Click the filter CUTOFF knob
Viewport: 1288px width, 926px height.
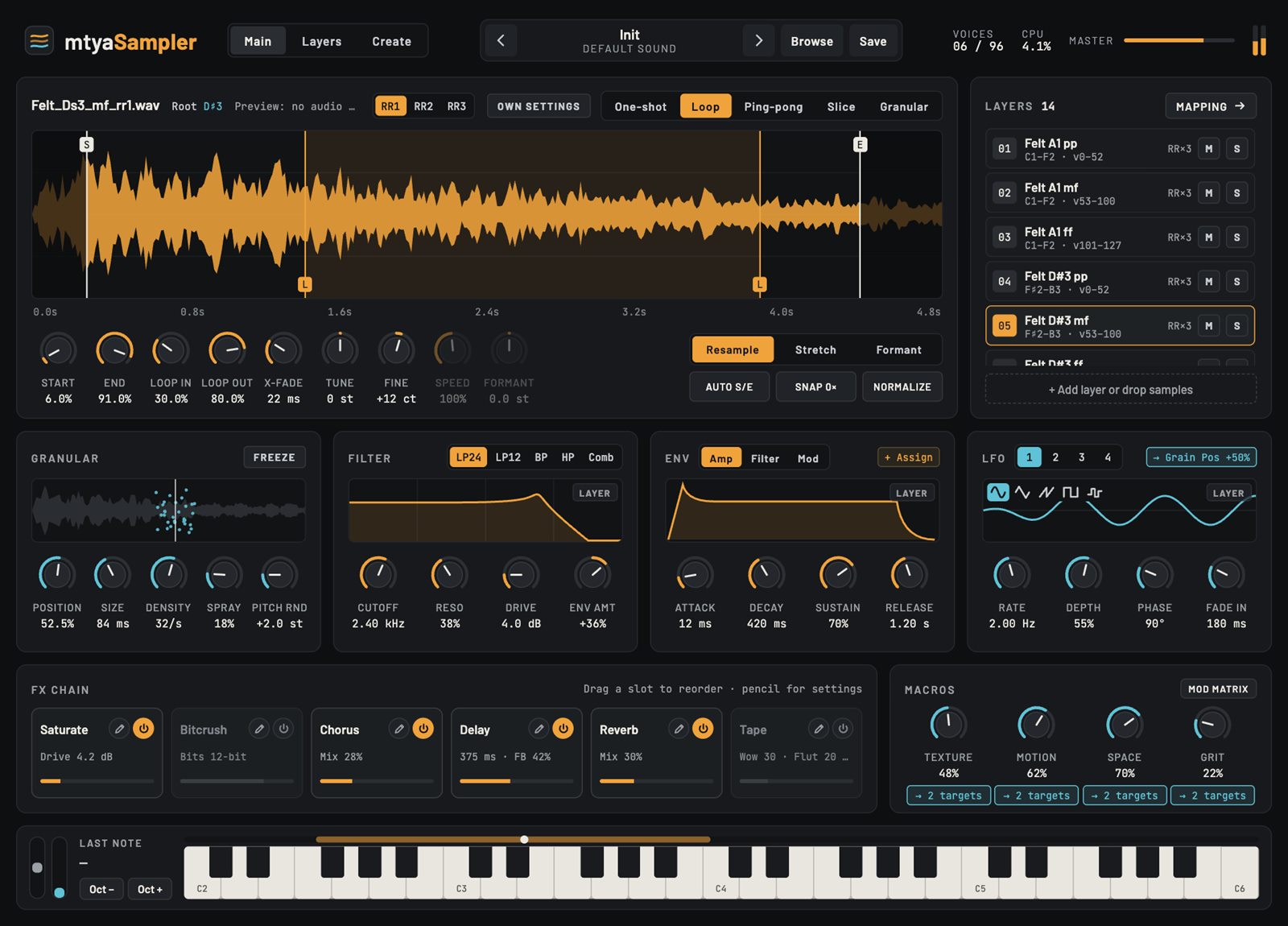[378, 574]
